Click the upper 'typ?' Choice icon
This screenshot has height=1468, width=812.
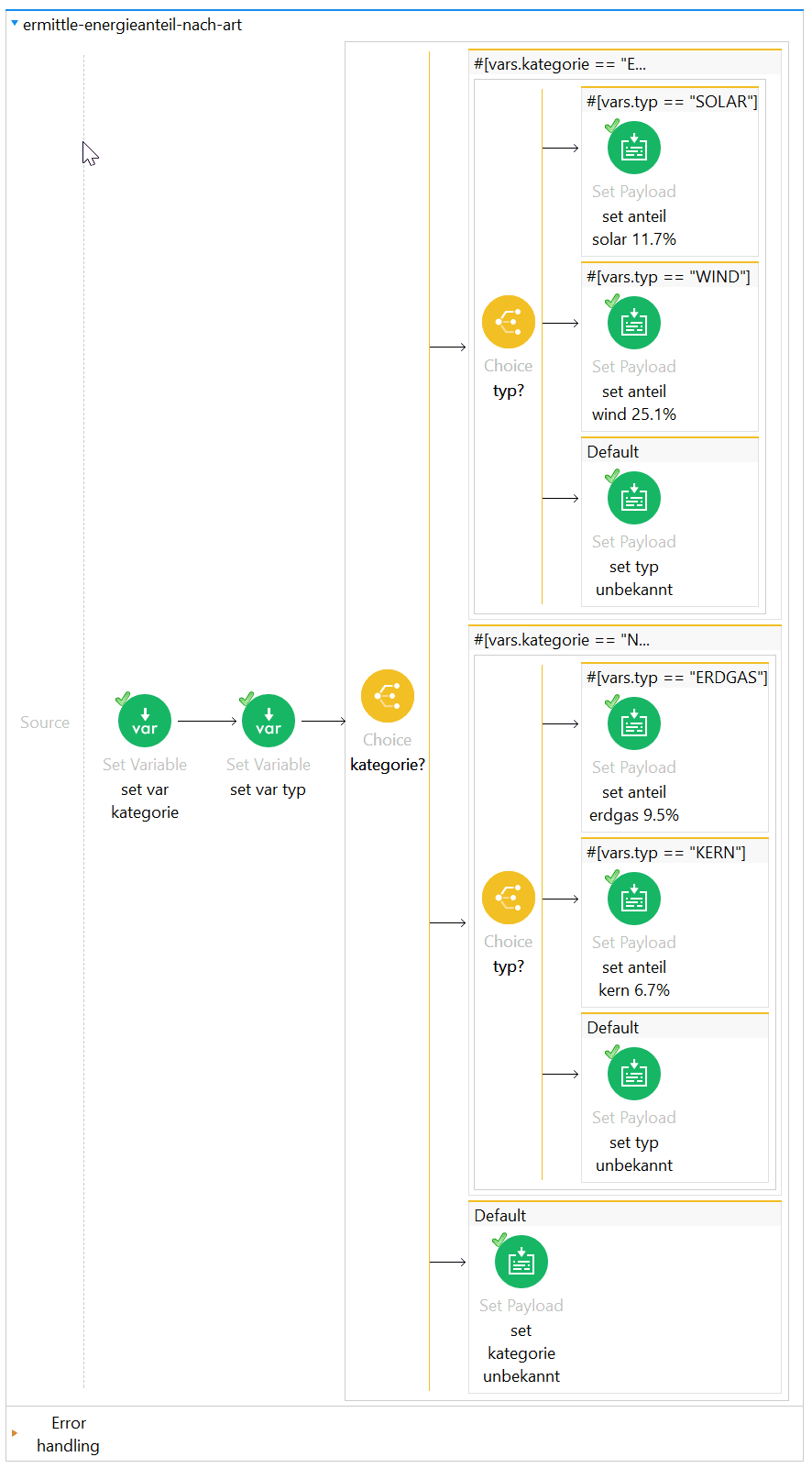point(509,322)
